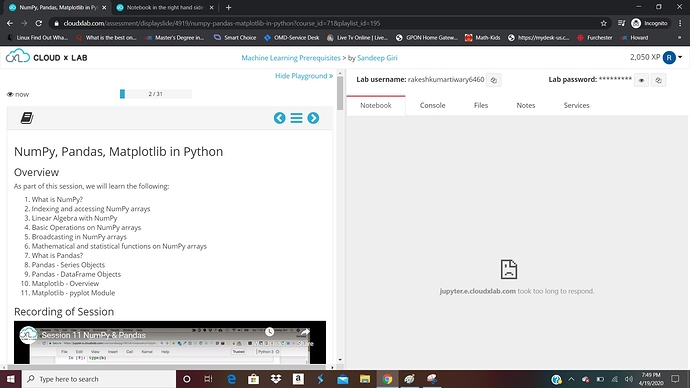Switch to the Console tab
Image resolution: width=690 pixels, height=388 pixels.
click(x=433, y=106)
